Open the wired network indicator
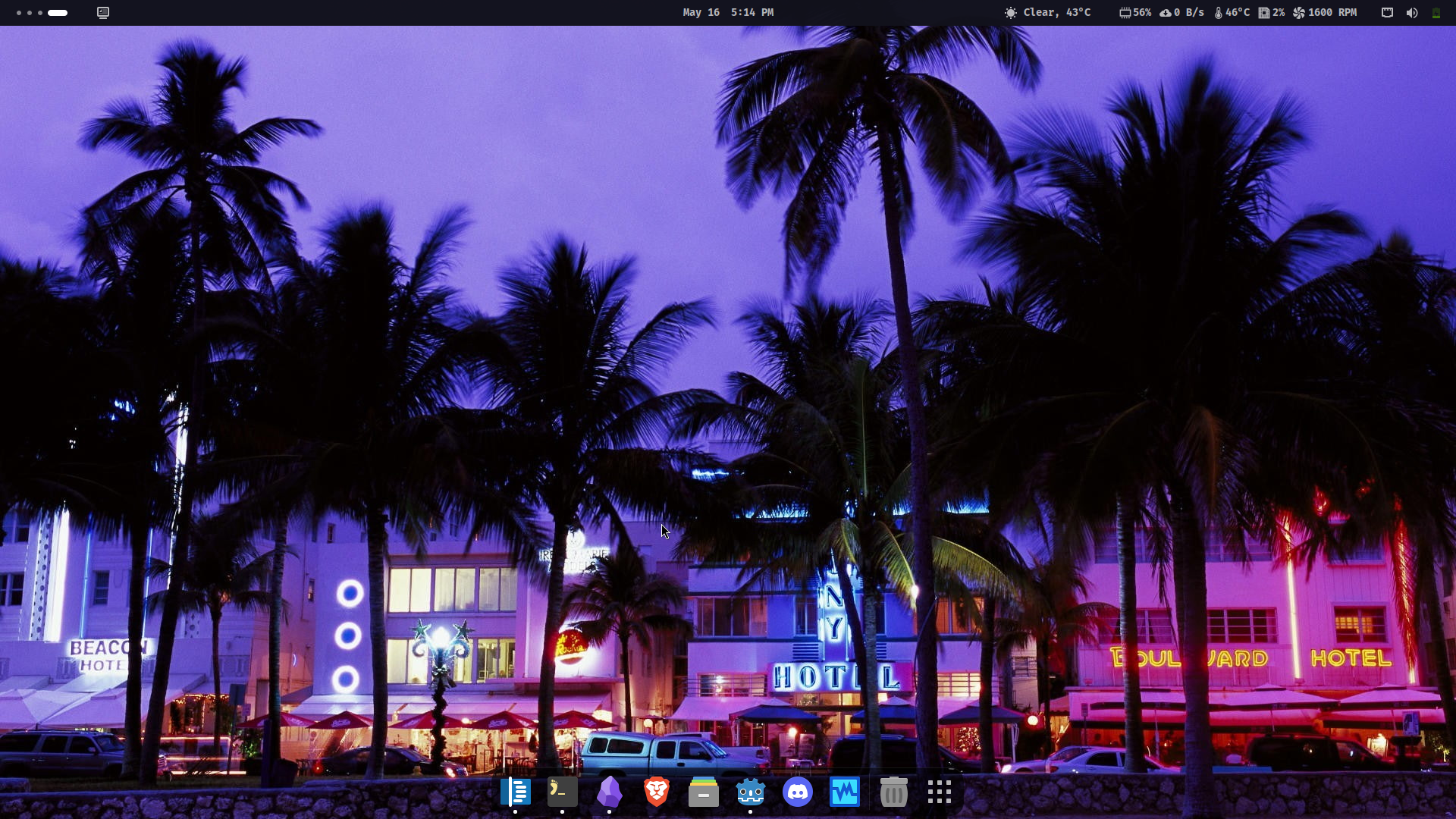1456x819 pixels. [x=1387, y=12]
